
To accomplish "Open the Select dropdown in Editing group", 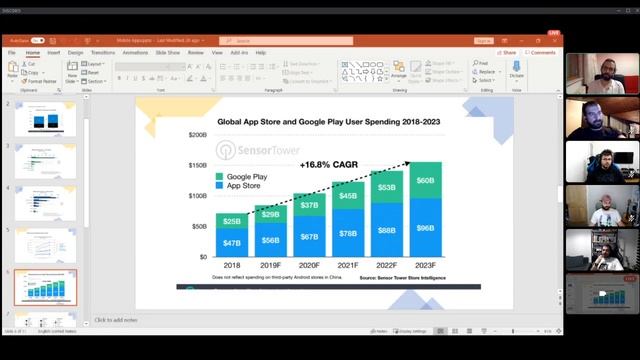I will [484, 80].
